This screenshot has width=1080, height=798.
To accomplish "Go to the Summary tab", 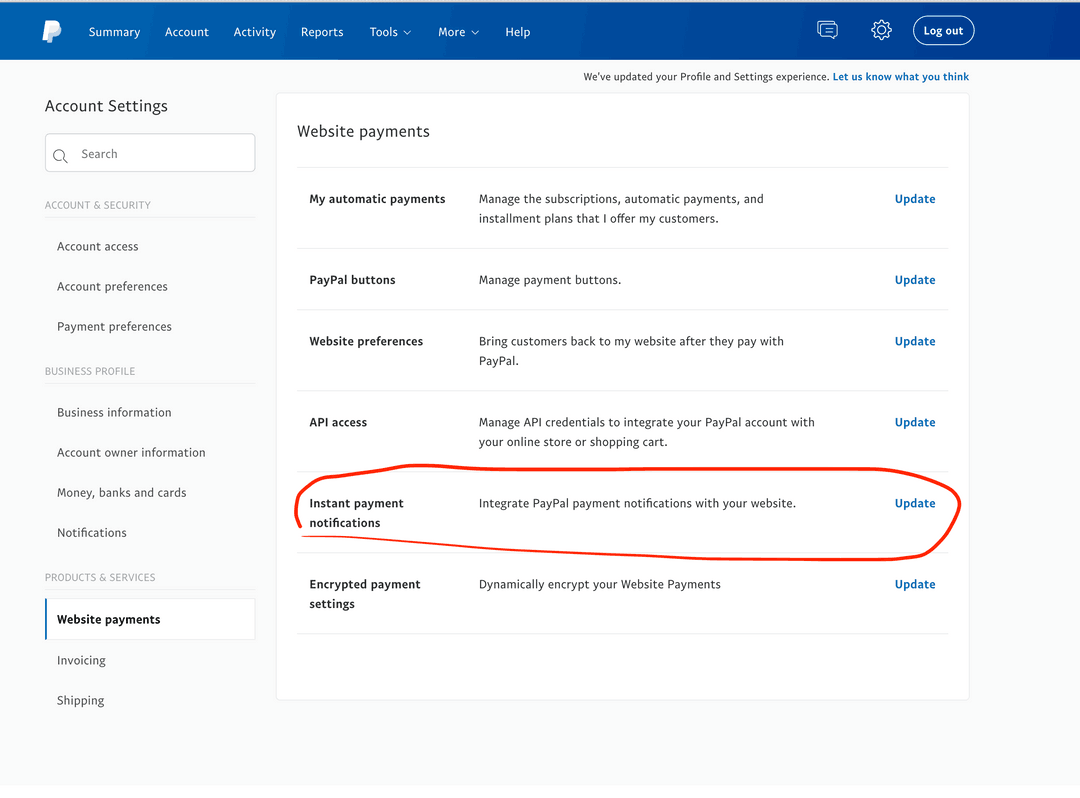I will pos(114,32).
